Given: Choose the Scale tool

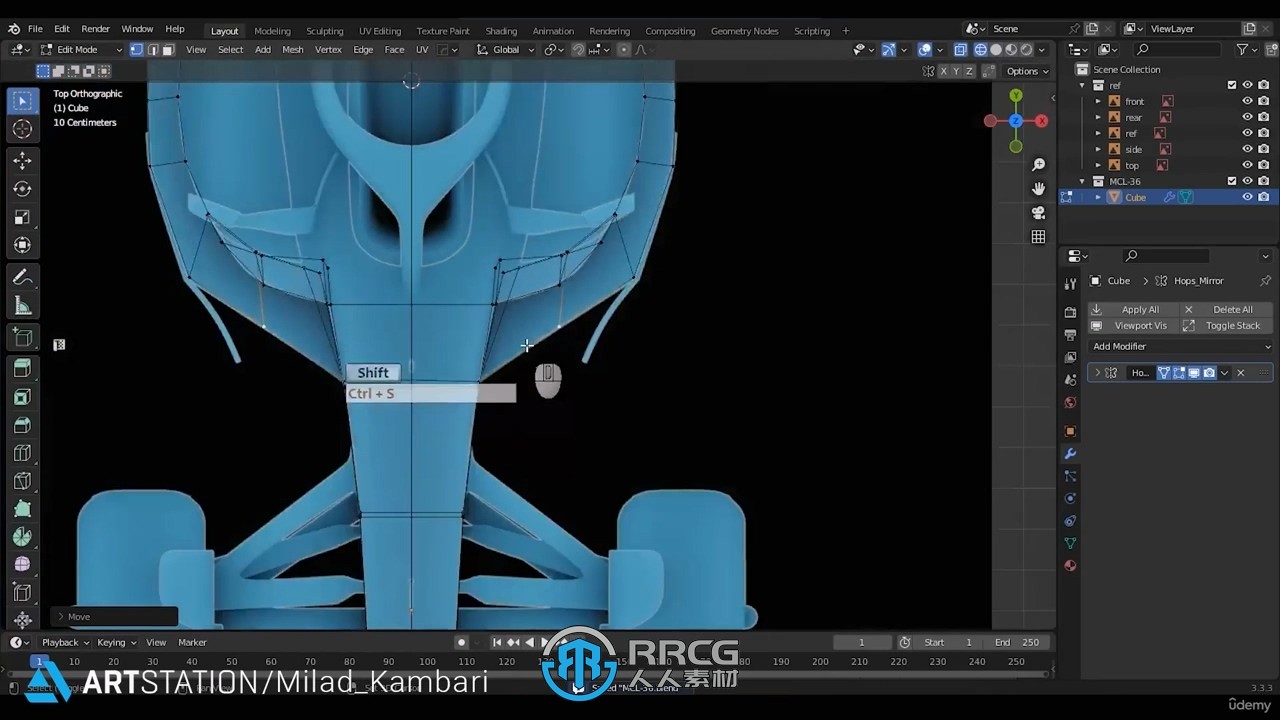Looking at the screenshot, I should point(22,217).
